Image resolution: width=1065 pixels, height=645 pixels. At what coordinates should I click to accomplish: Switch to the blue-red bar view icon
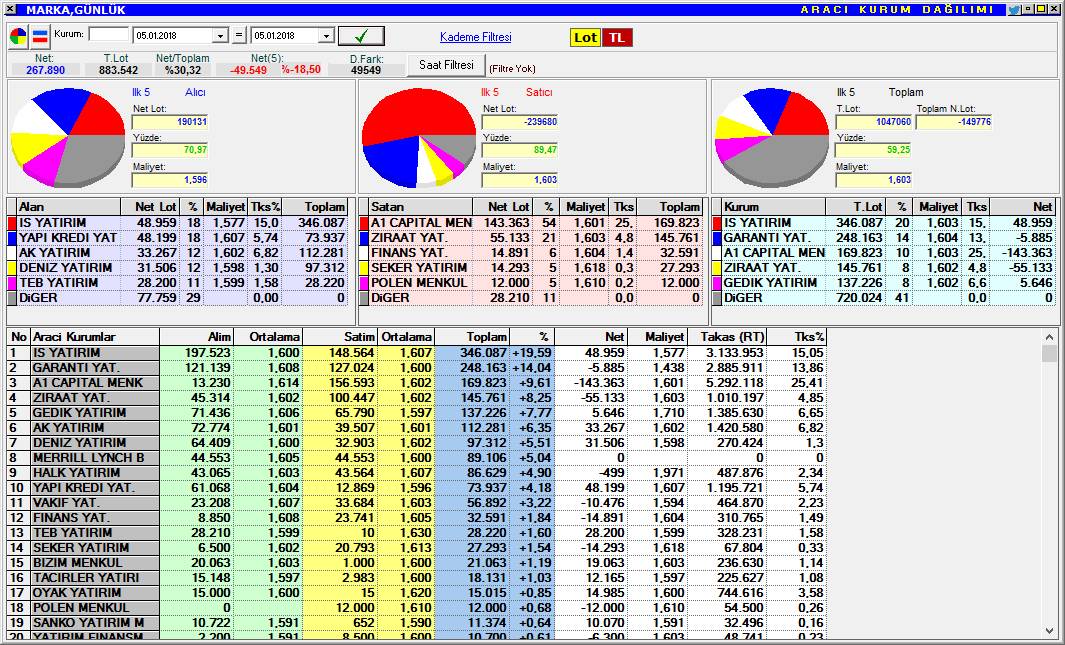click(40, 37)
